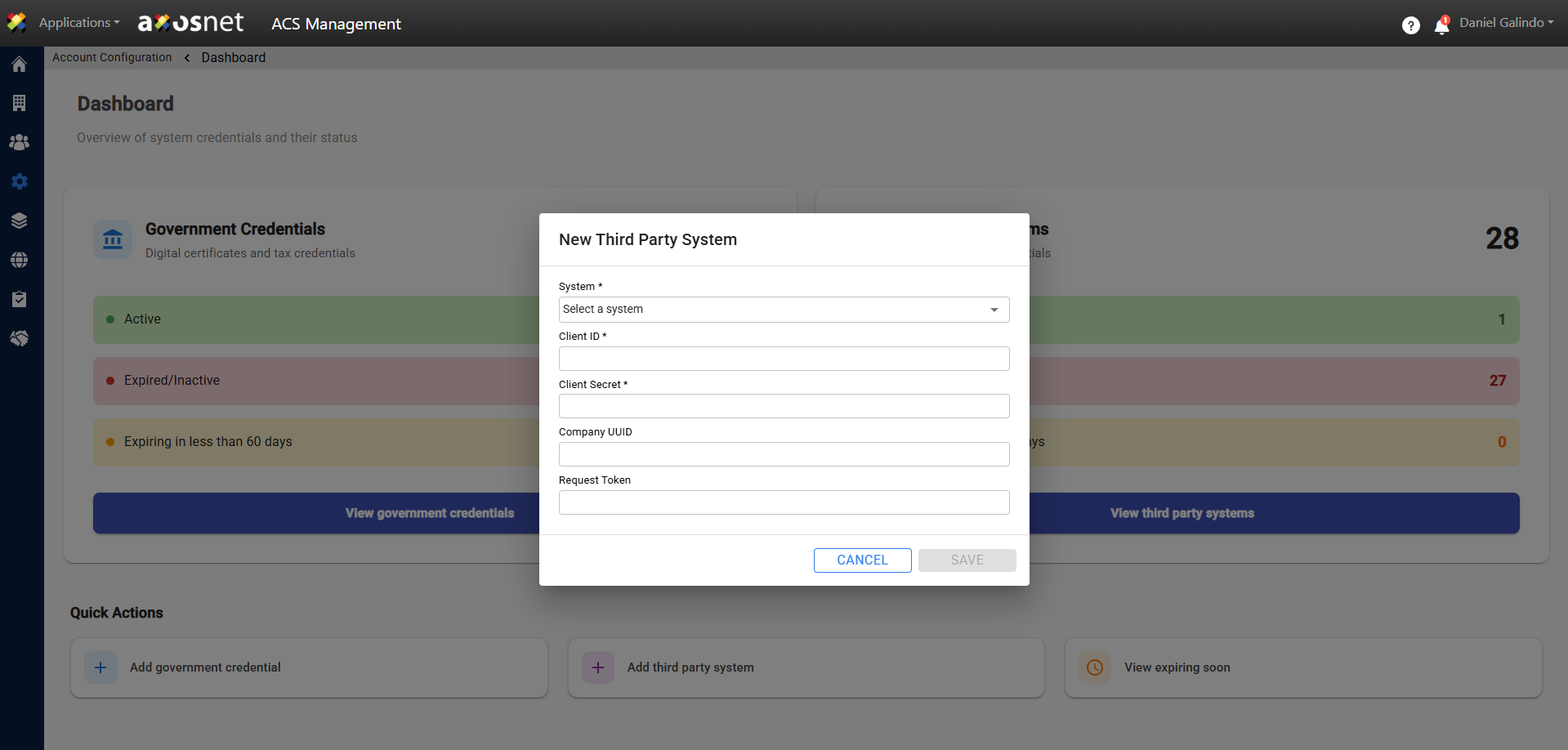Screen dimensions: 1568x750
Task: Expand the Daniel Galindo user menu
Action: click(x=1506, y=23)
